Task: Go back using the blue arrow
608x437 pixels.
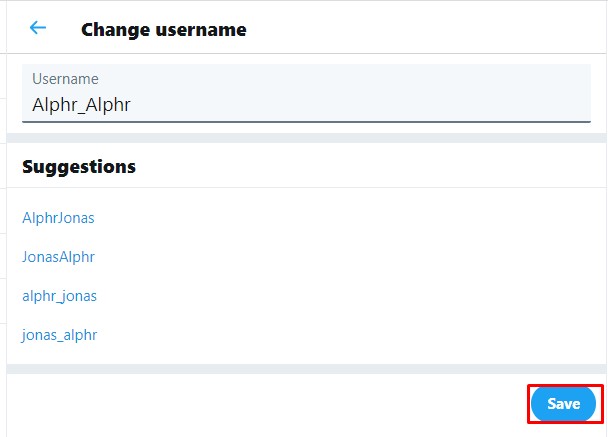Action: [38, 28]
